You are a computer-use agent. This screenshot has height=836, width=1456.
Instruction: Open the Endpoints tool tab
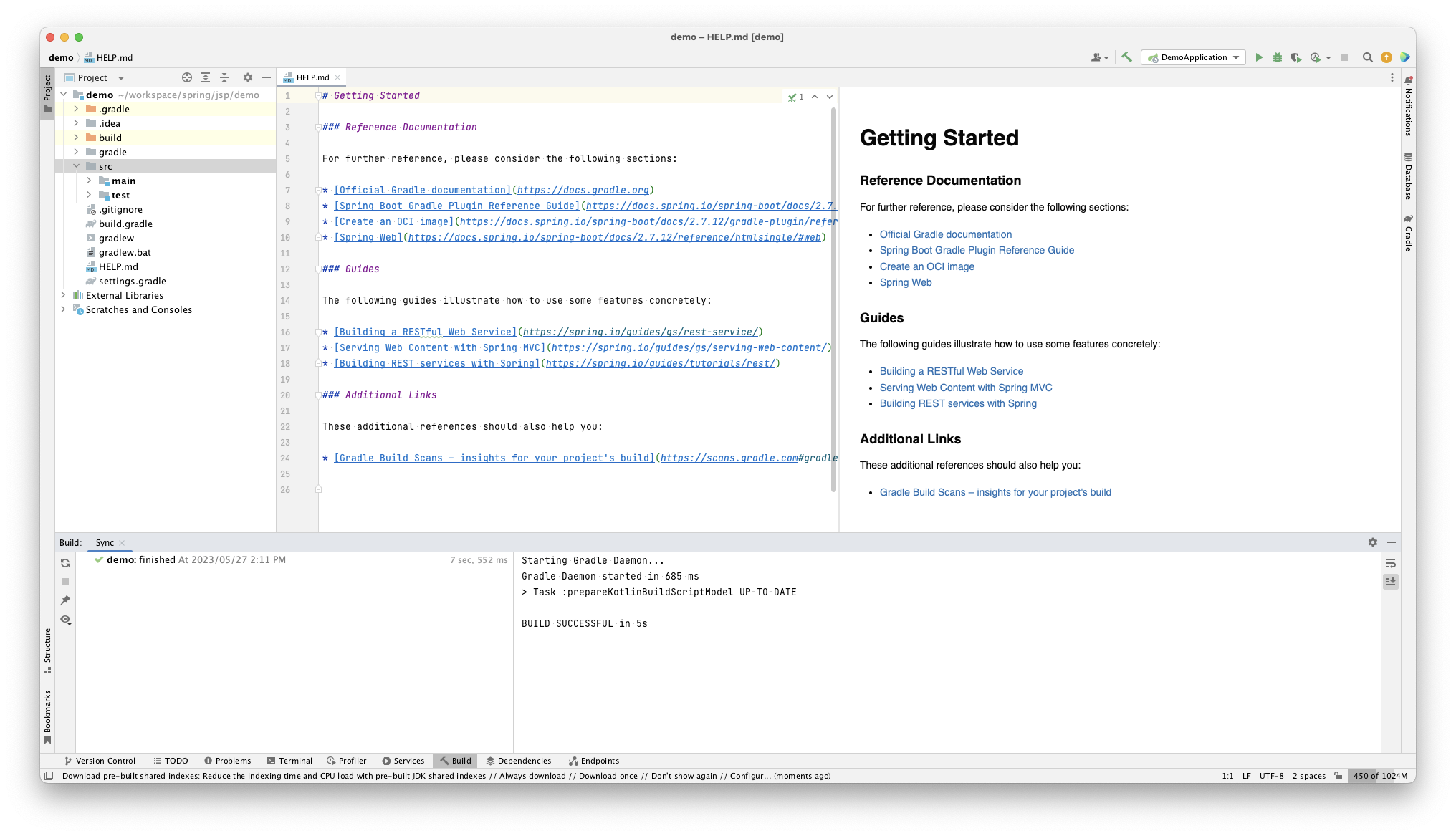pos(594,761)
